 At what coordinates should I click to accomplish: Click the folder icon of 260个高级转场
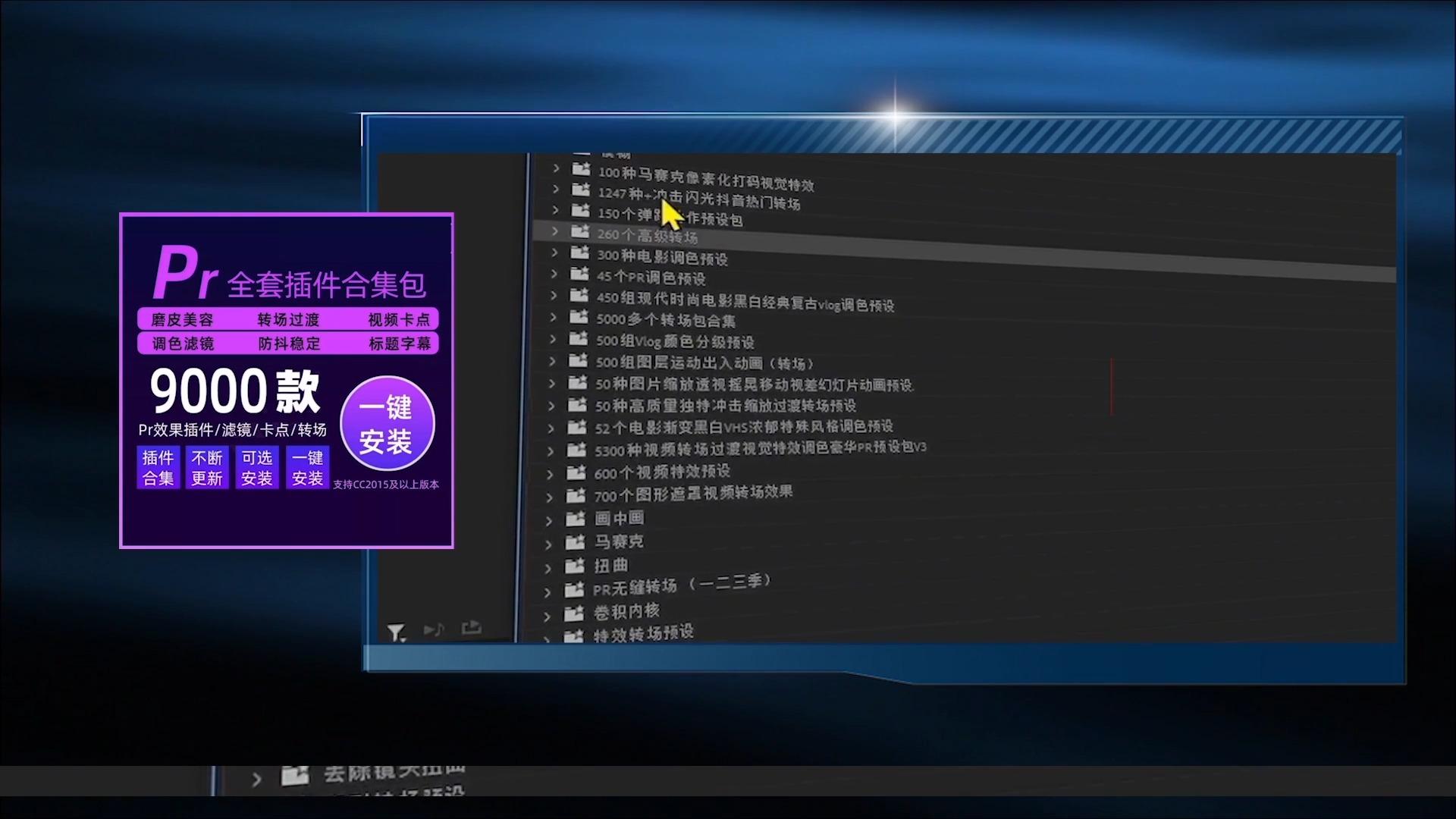[580, 231]
